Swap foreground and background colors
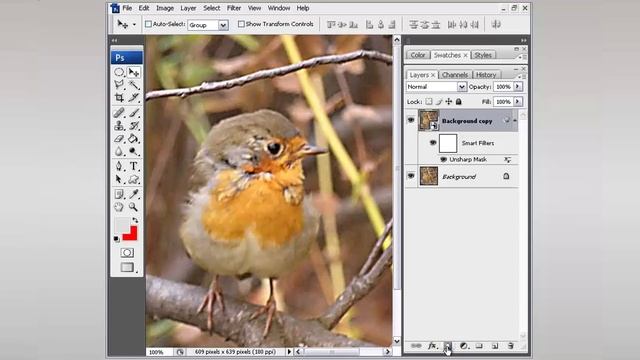 click(x=135, y=220)
